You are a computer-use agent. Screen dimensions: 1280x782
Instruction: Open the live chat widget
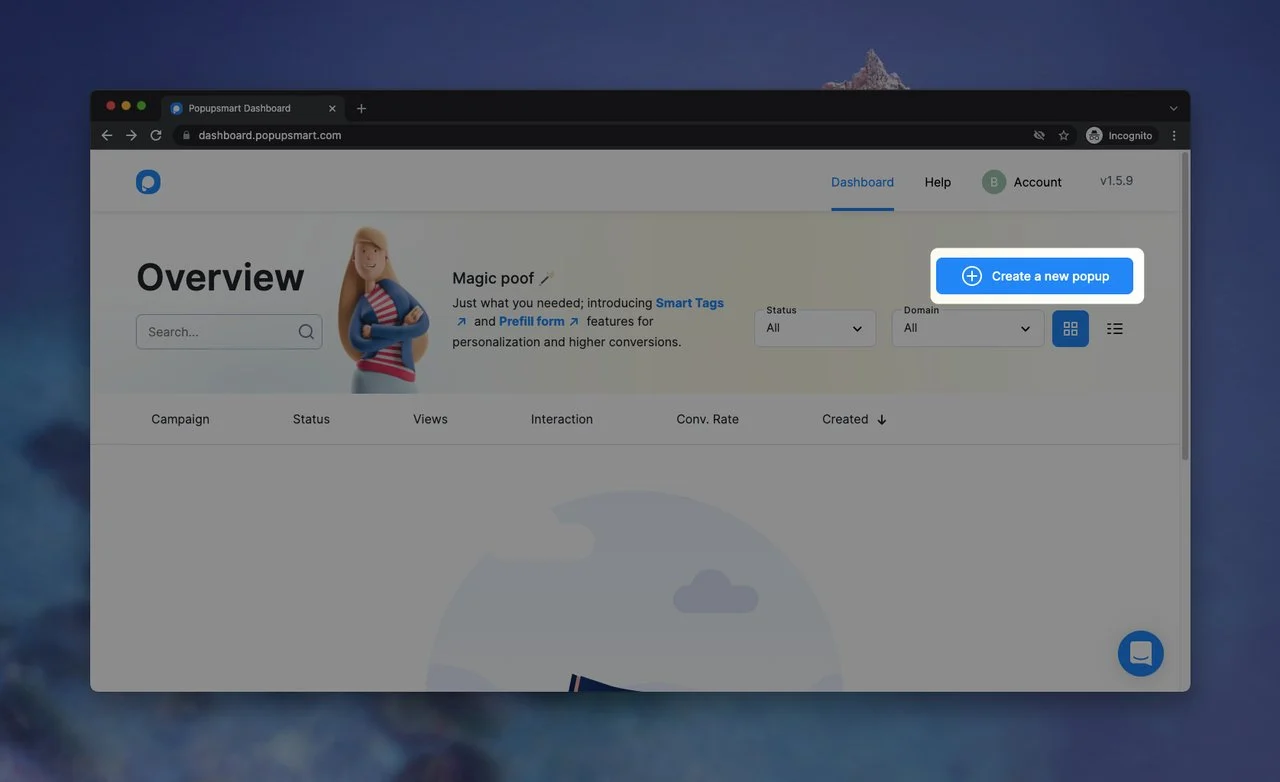click(x=1140, y=654)
